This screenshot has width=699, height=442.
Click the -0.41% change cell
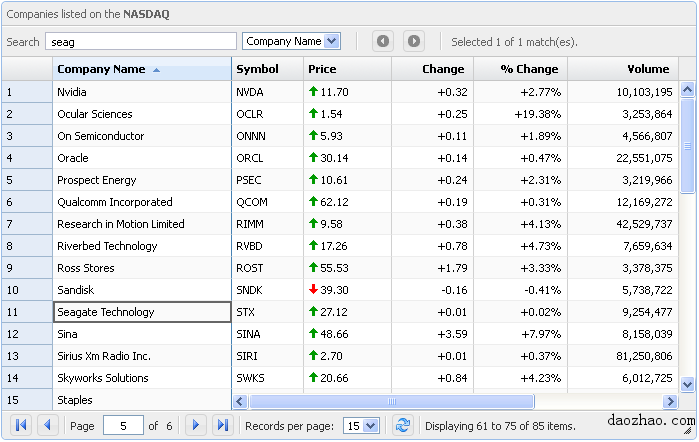[x=520, y=290]
